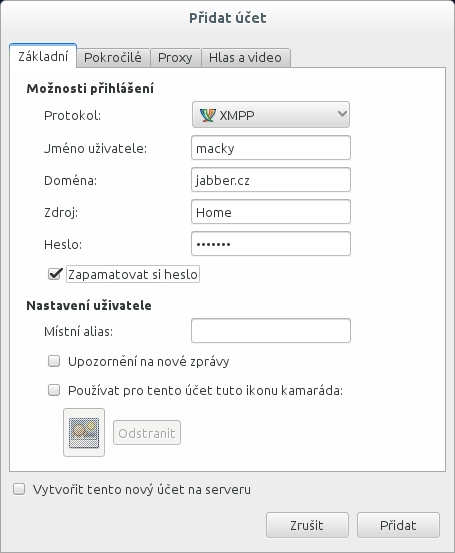The width and height of the screenshot is (455, 553).
Task: Enable Upozornění na nové zprávy
Action: tap(54, 361)
